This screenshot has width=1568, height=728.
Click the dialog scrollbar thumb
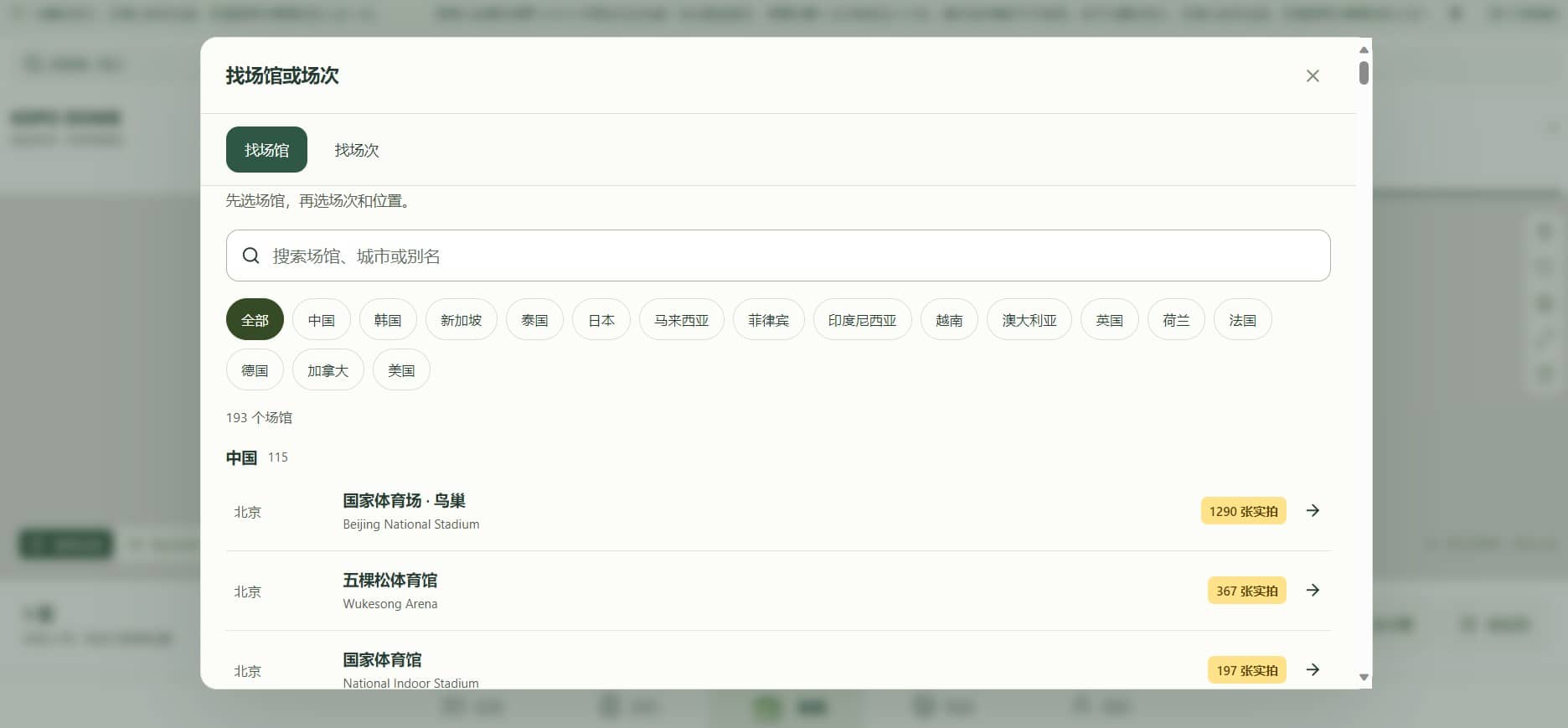[x=1364, y=73]
